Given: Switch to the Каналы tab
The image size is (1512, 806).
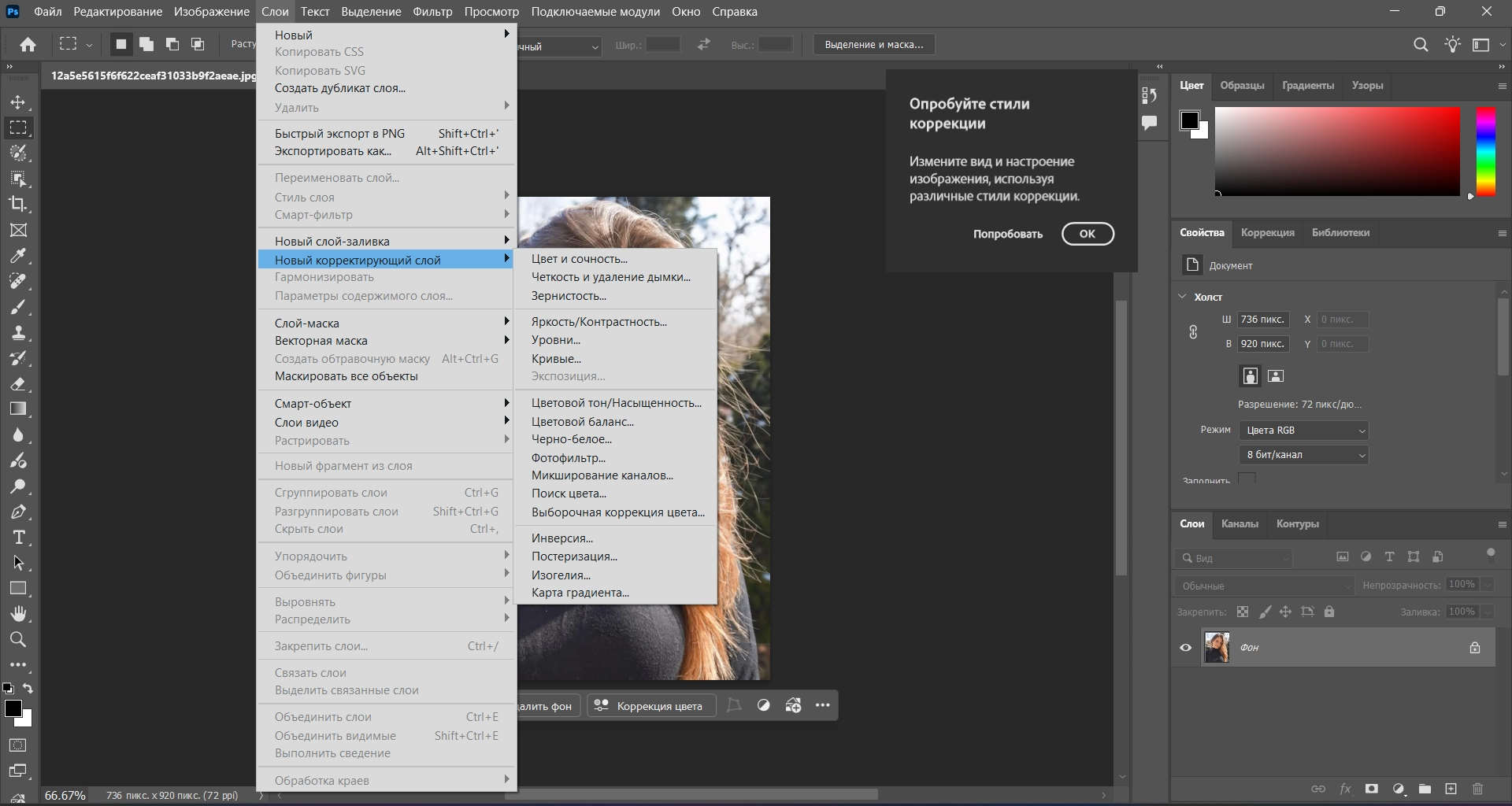Looking at the screenshot, I should [x=1240, y=524].
